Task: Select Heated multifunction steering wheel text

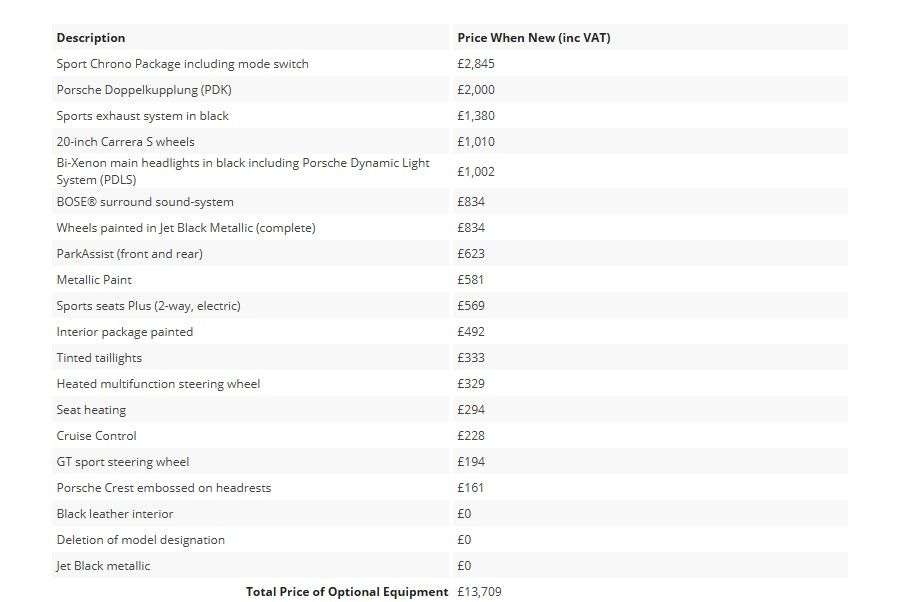Action: (158, 384)
